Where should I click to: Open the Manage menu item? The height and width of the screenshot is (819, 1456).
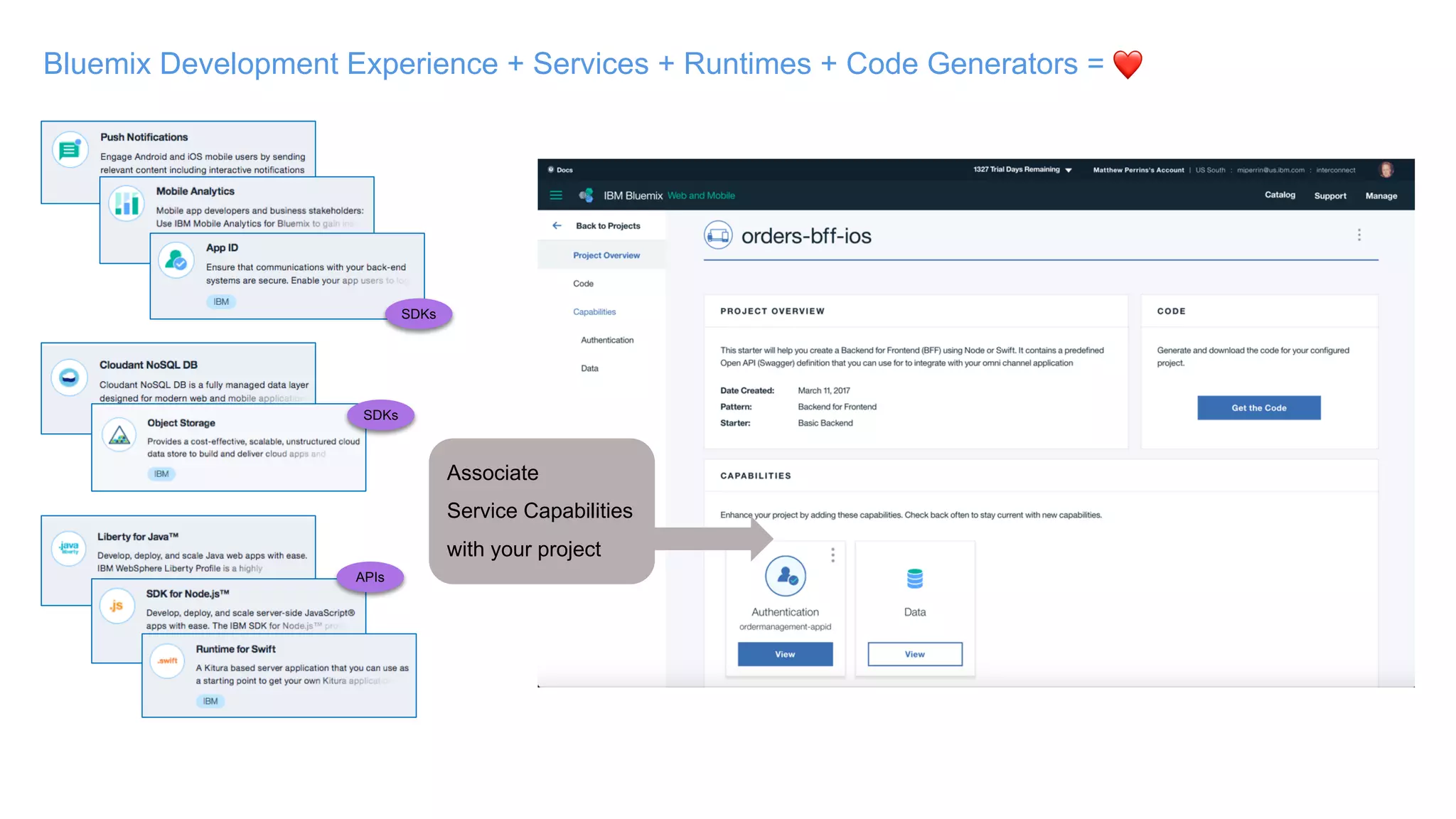[x=1381, y=196]
